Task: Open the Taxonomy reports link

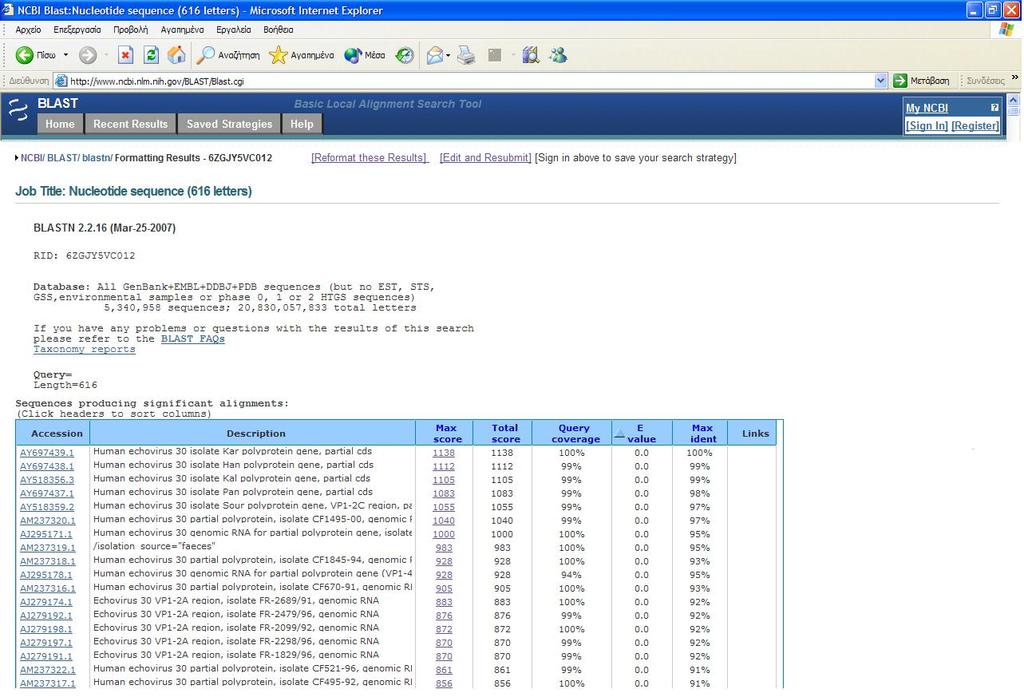Action: [84, 349]
